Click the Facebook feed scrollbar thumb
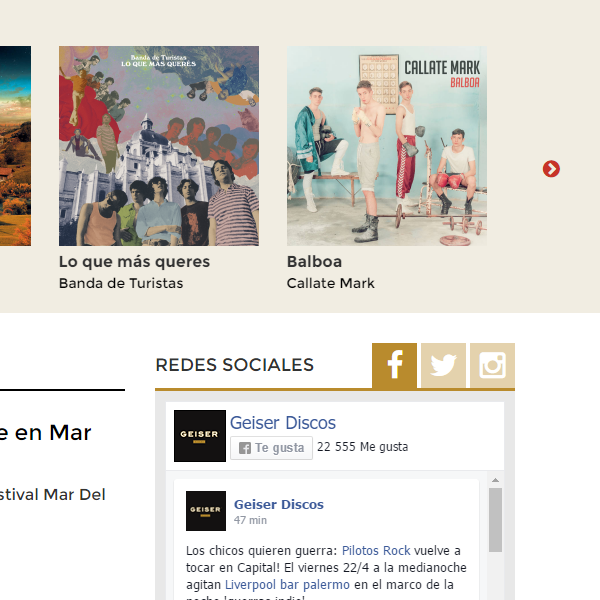 (495, 520)
